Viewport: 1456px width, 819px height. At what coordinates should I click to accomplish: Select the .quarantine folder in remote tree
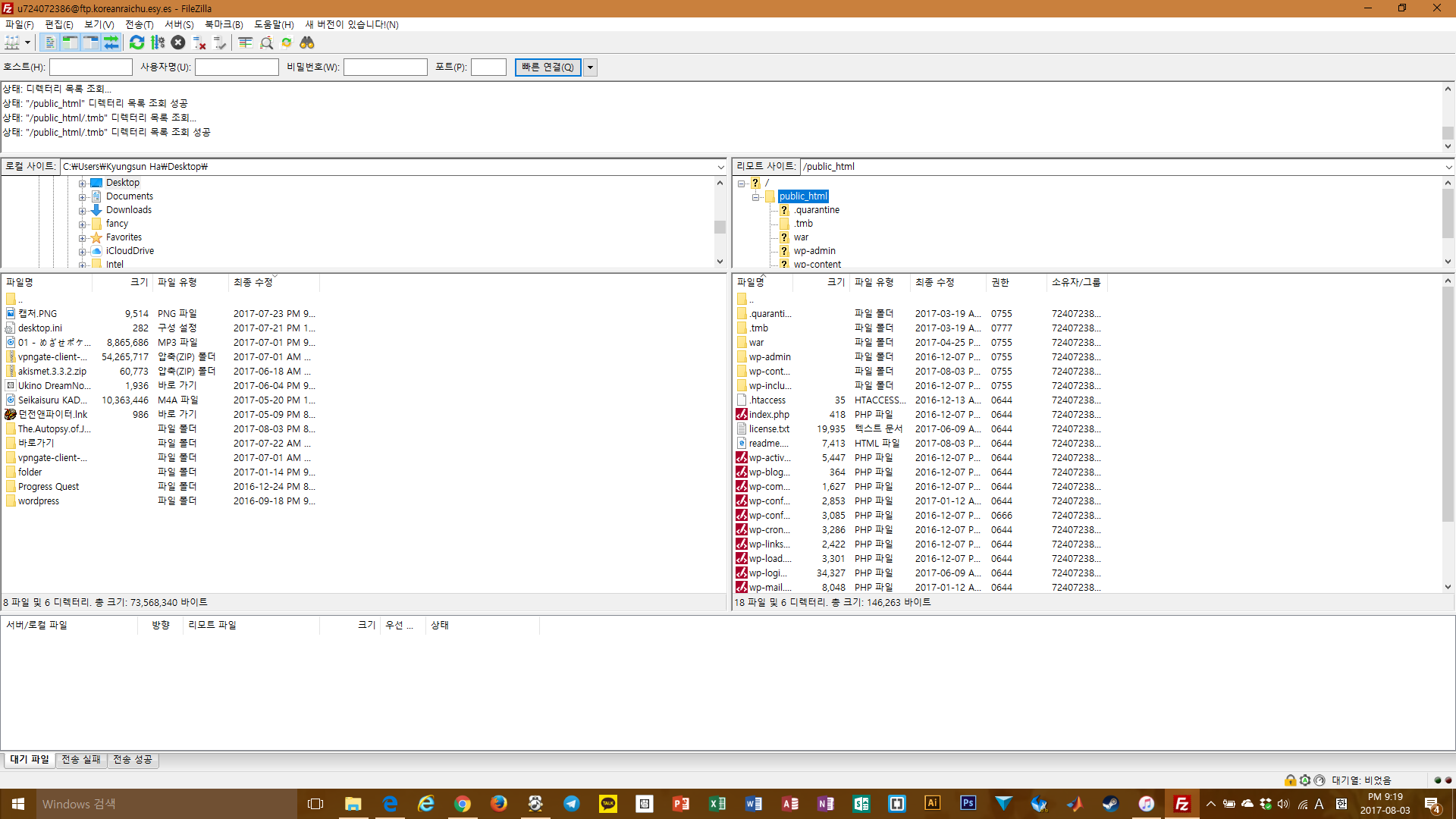(x=817, y=210)
